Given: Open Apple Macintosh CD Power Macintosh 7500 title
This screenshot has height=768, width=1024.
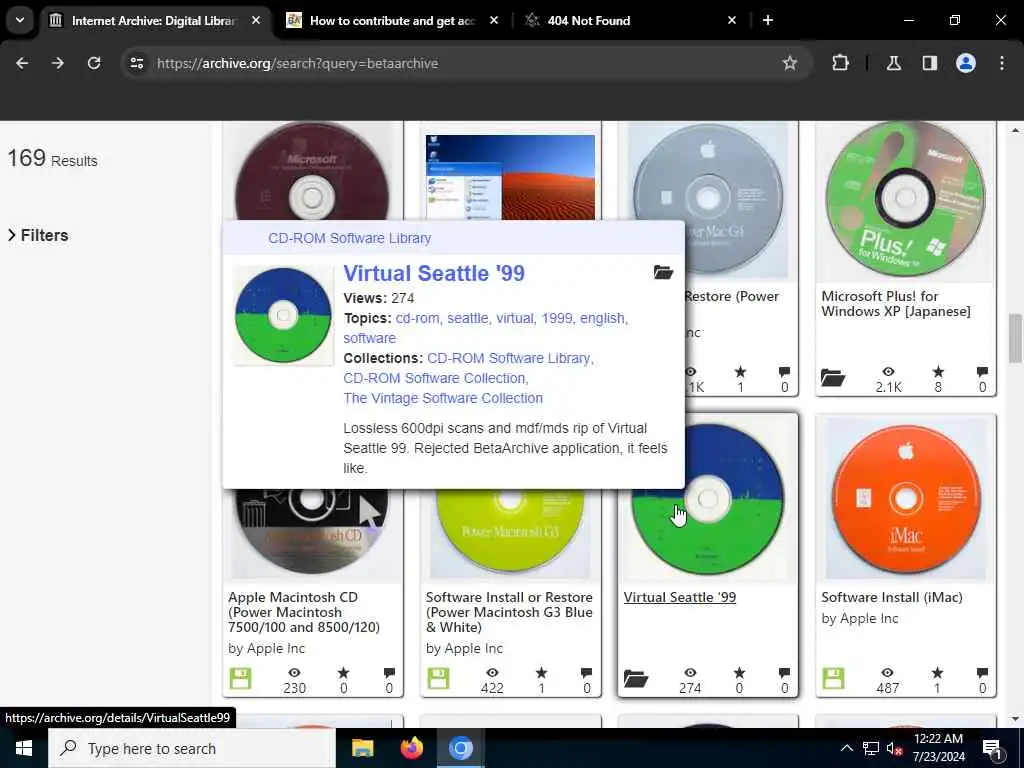Looking at the screenshot, I should [x=304, y=612].
